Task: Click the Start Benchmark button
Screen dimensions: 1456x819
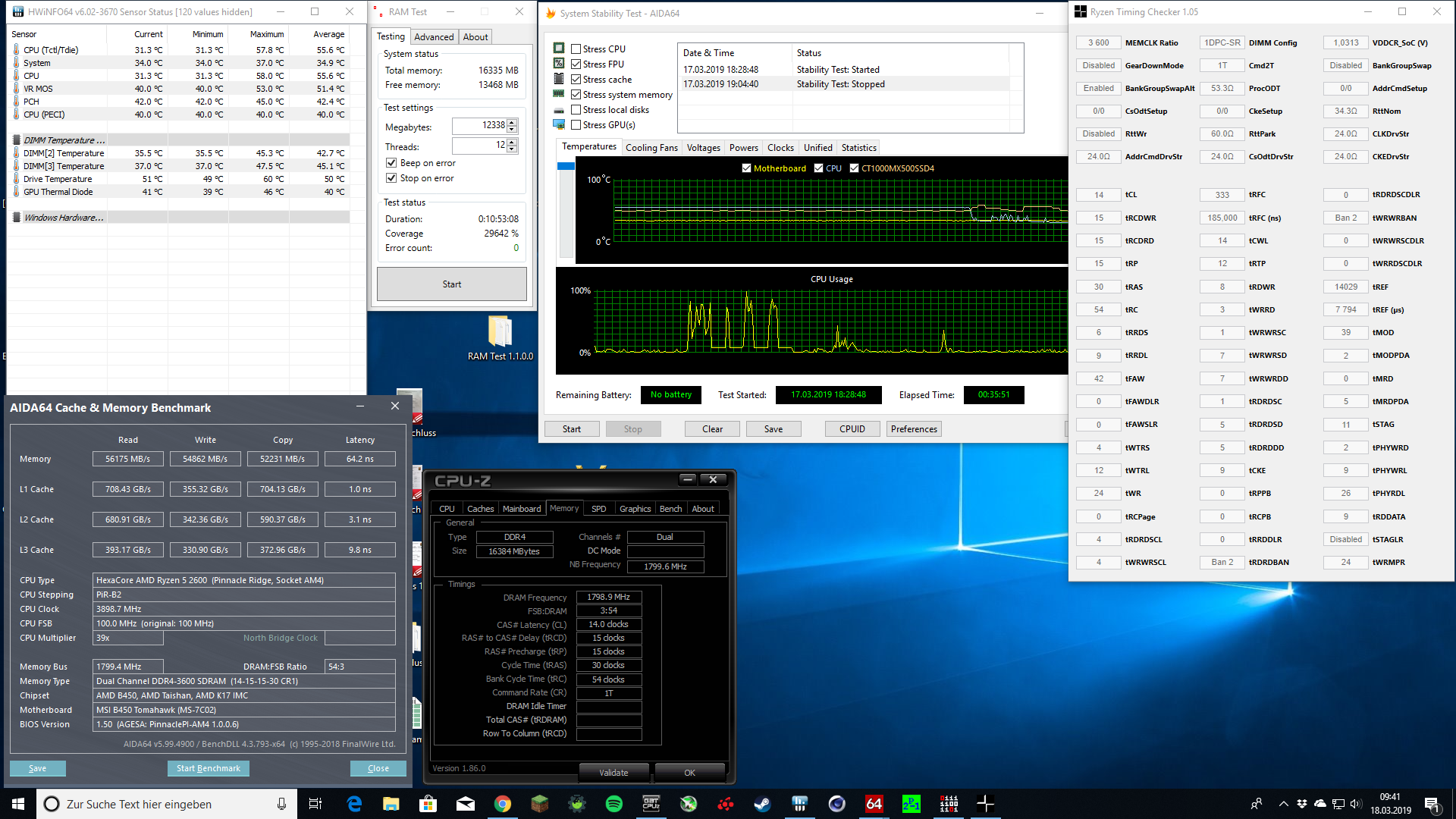Action: click(x=208, y=768)
